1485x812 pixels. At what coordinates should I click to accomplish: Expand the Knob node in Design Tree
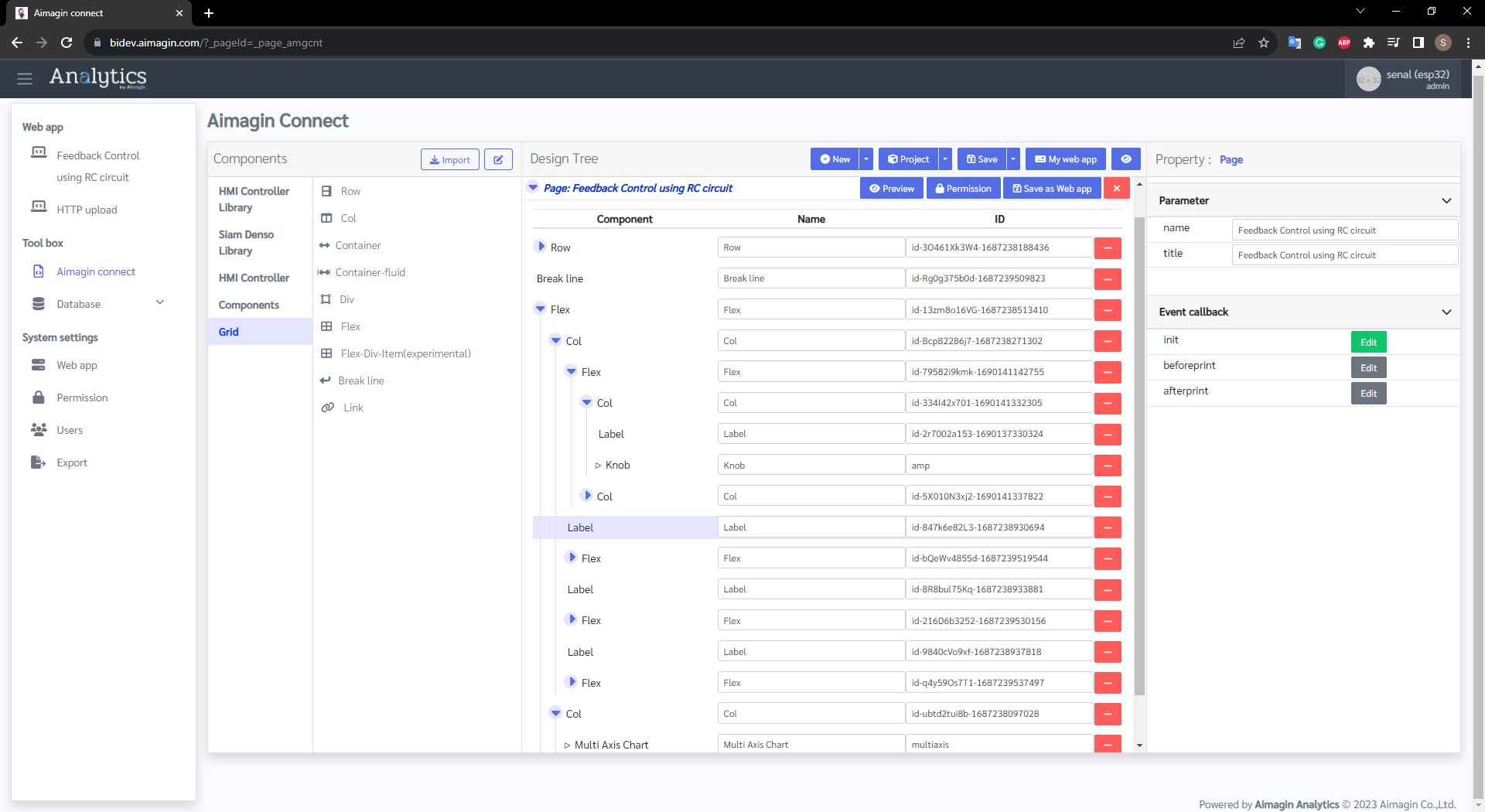coord(598,466)
